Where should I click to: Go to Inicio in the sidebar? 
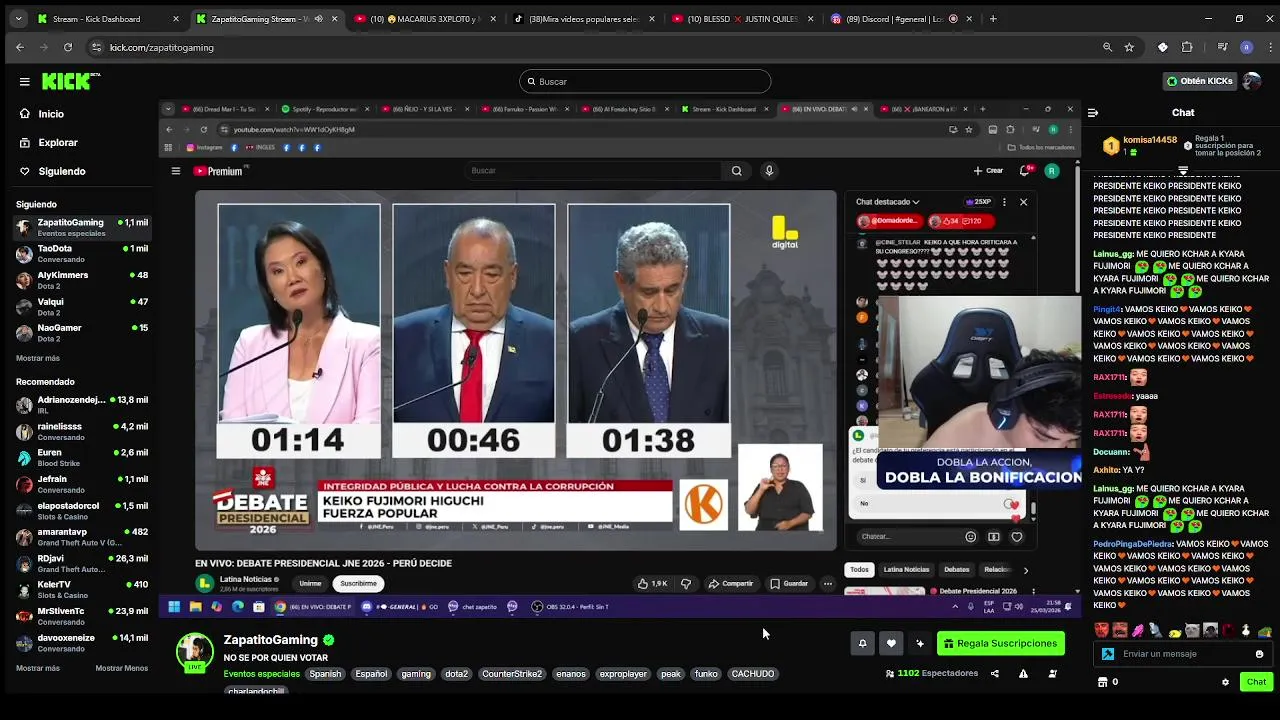(51, 114)
